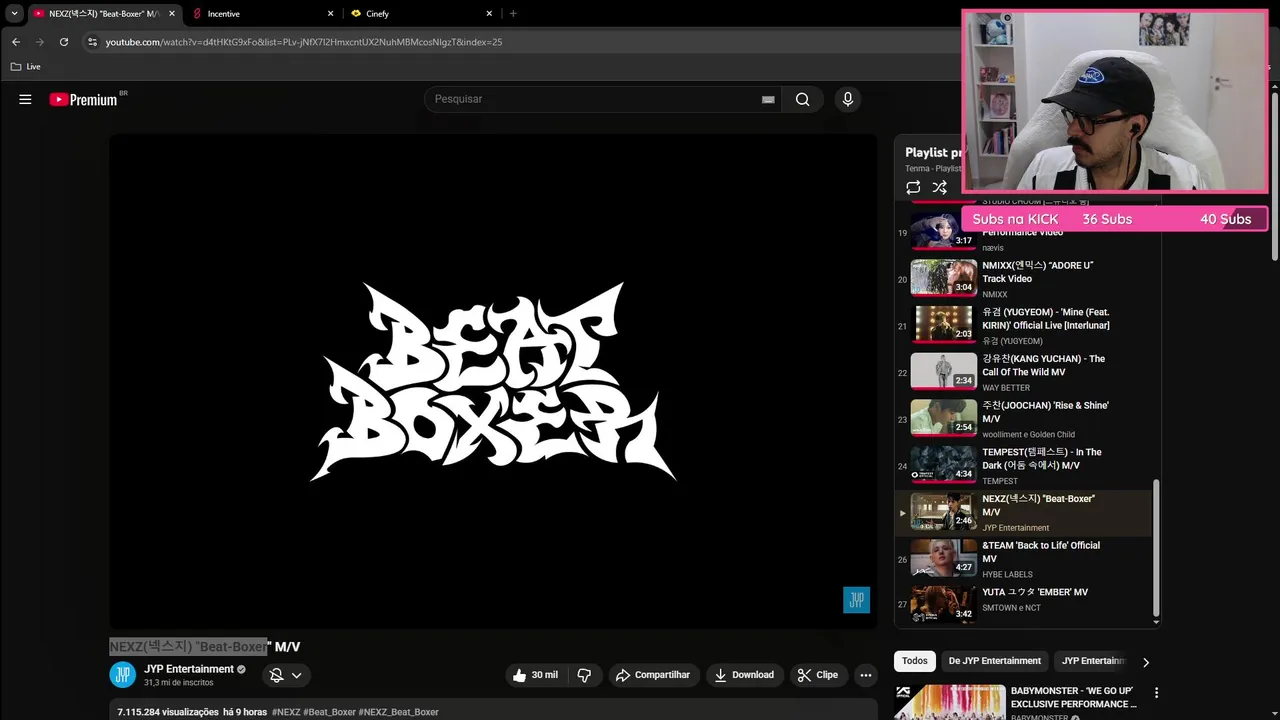Show more filter chips with the arrow
Image resolution: width=1280 pixels, height=720 pixels.
(1146, 662)
